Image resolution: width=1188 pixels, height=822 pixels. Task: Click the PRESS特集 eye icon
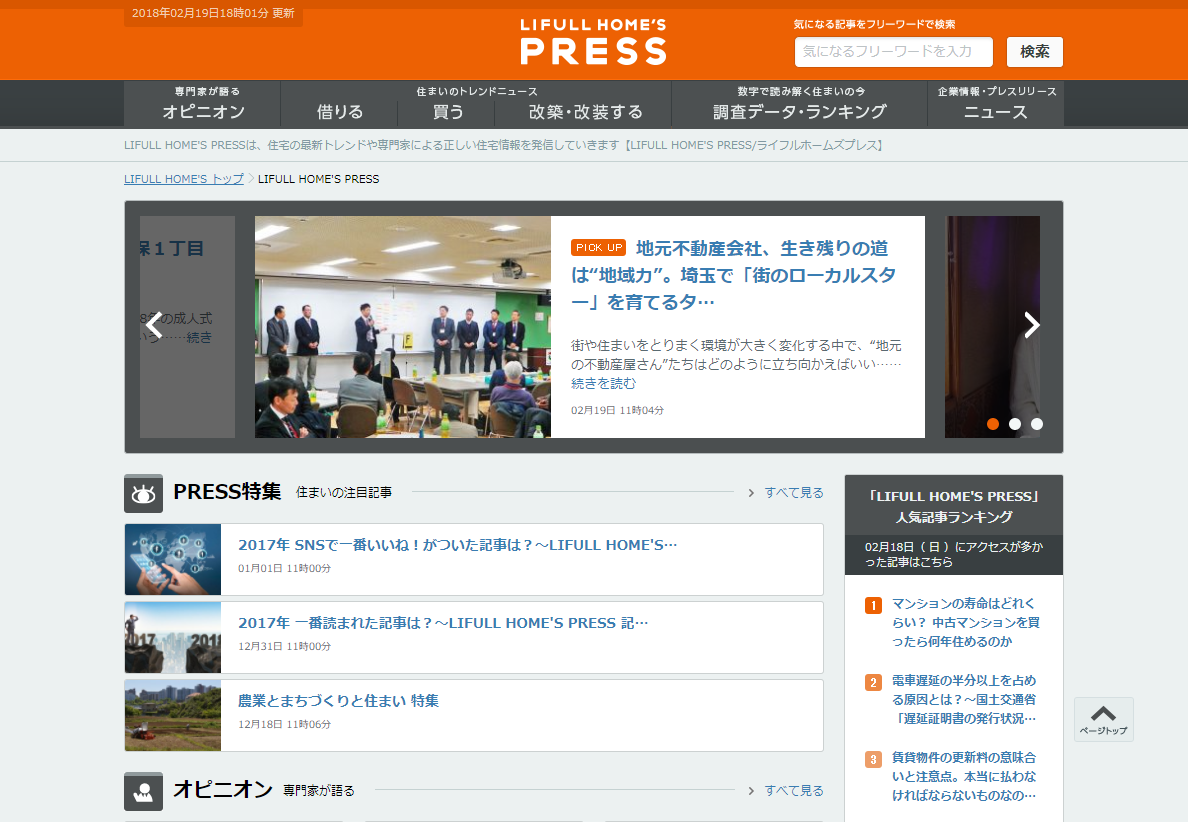[143, 494]
